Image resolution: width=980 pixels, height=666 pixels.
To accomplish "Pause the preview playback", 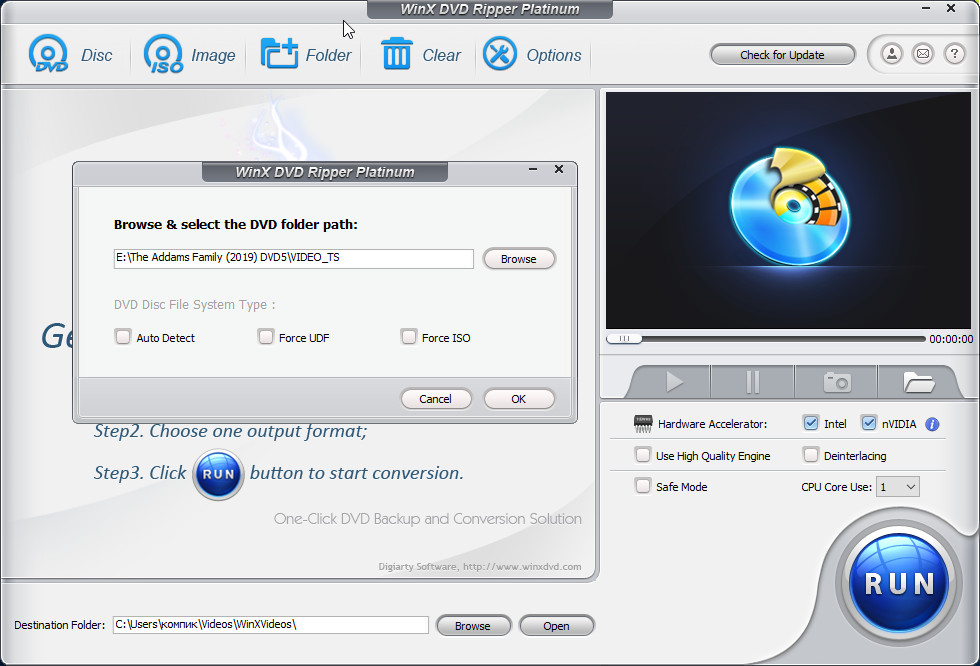I will (752, 382).
